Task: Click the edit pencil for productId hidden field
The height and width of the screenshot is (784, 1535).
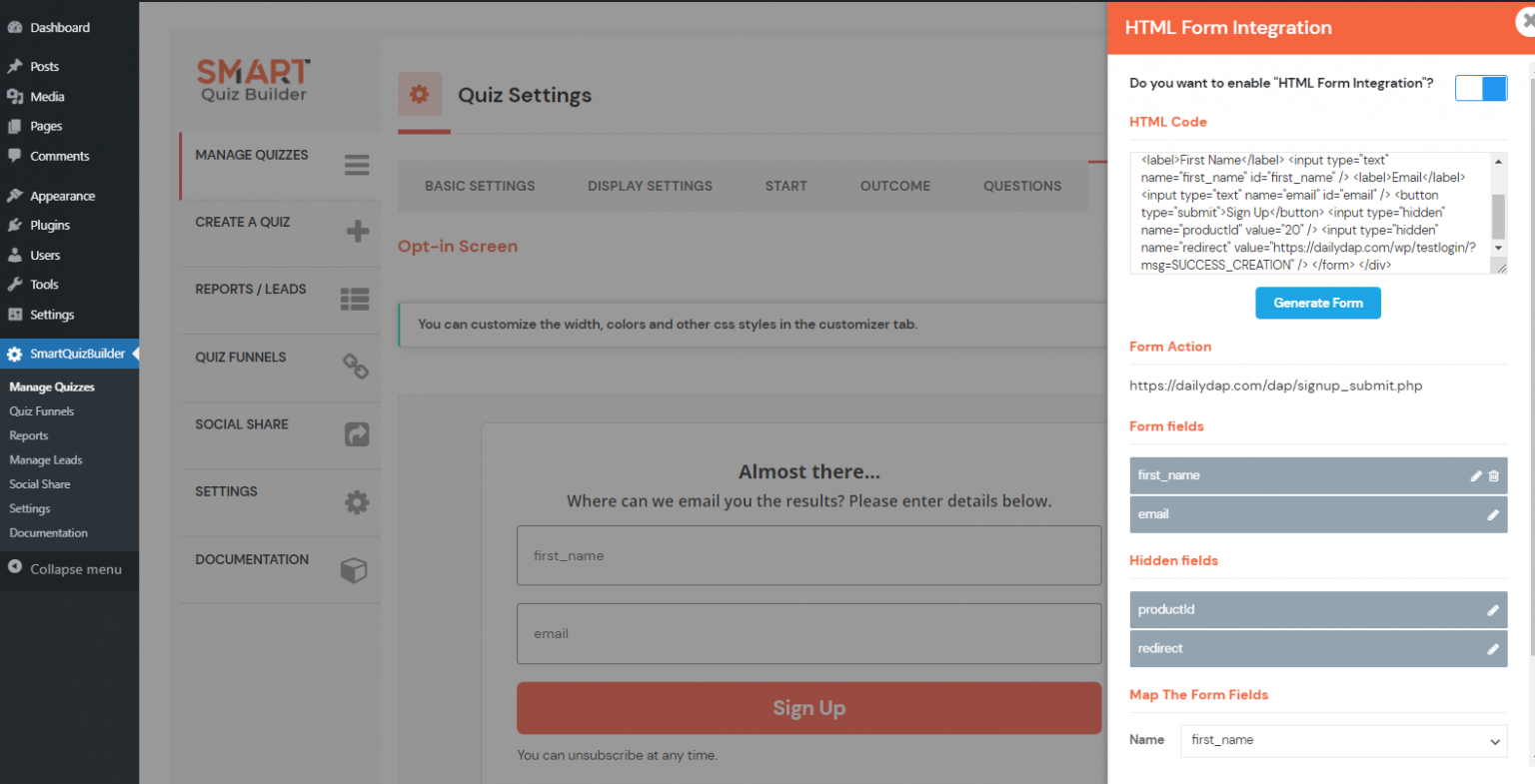Action: 1492,610
